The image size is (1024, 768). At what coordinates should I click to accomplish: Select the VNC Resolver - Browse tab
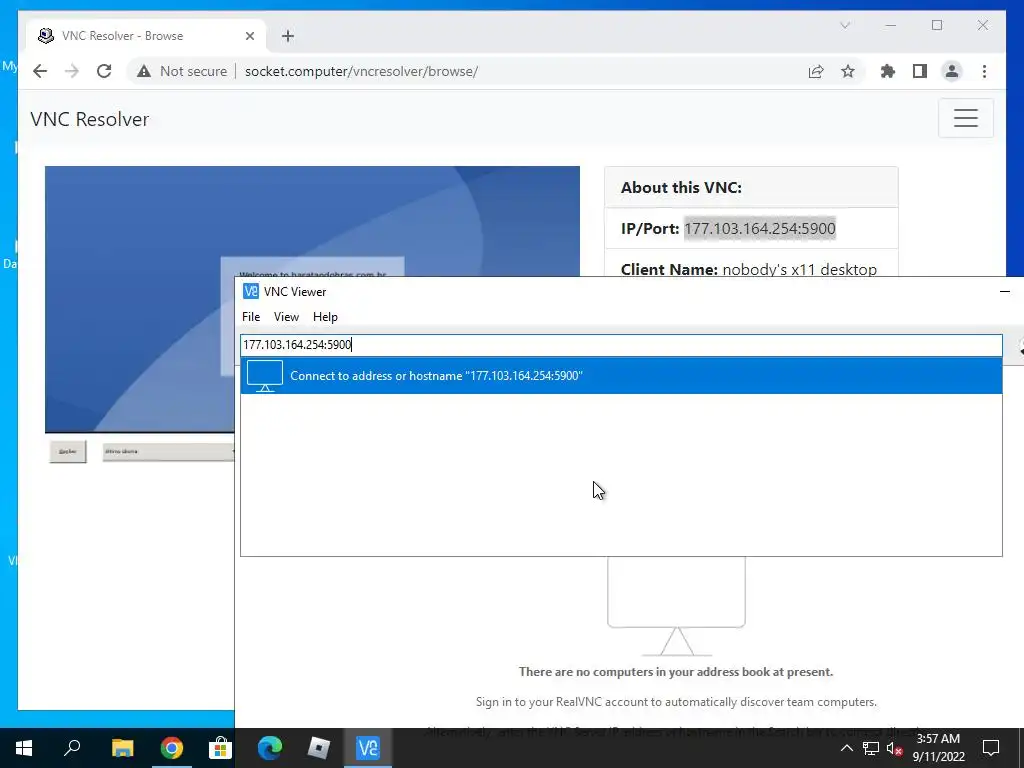(x=146, y=36)
